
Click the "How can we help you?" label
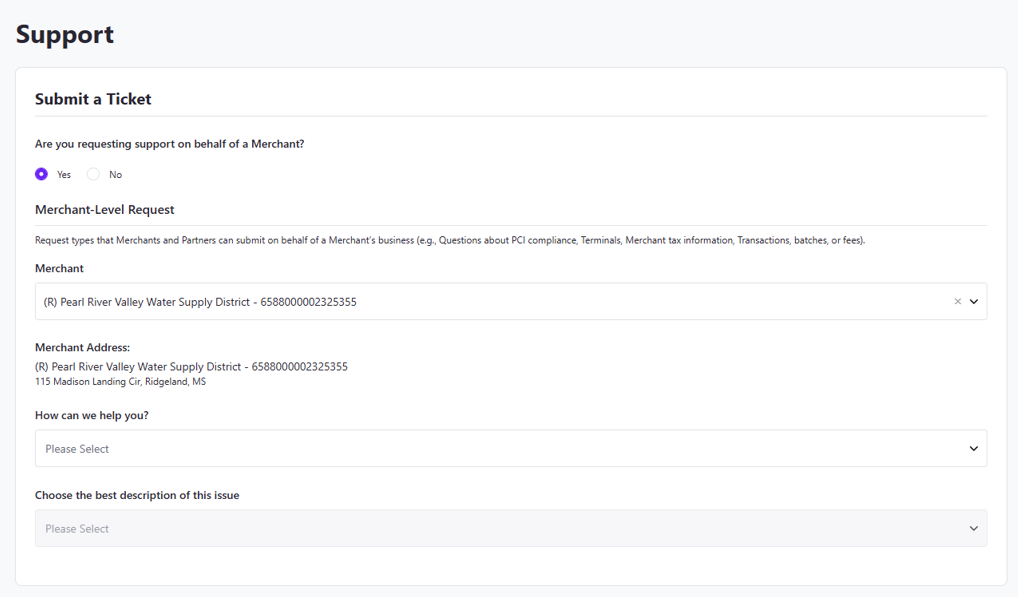pyautogui.click(x=92, y=415)
